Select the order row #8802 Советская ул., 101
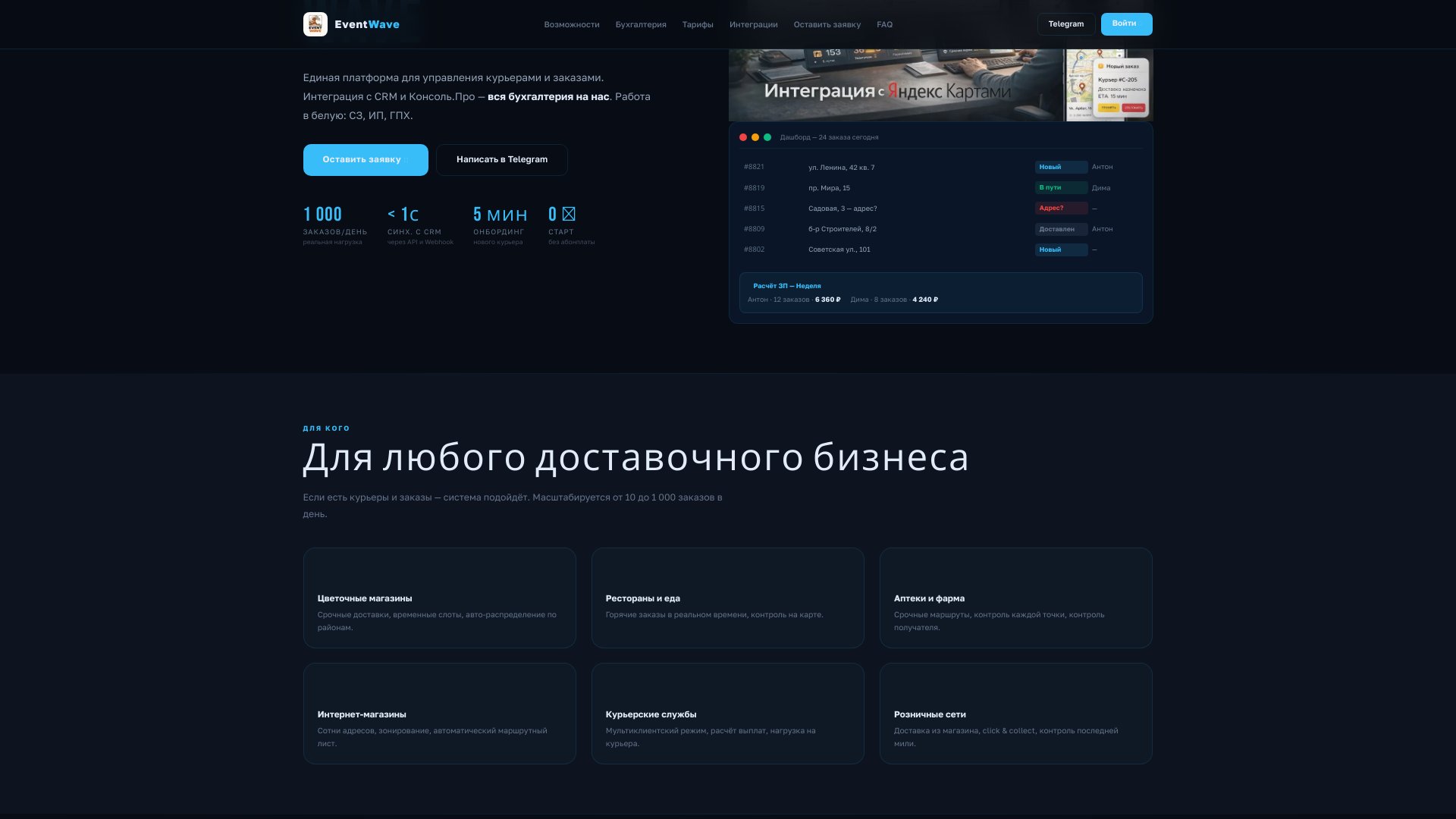 click(910, 249)
